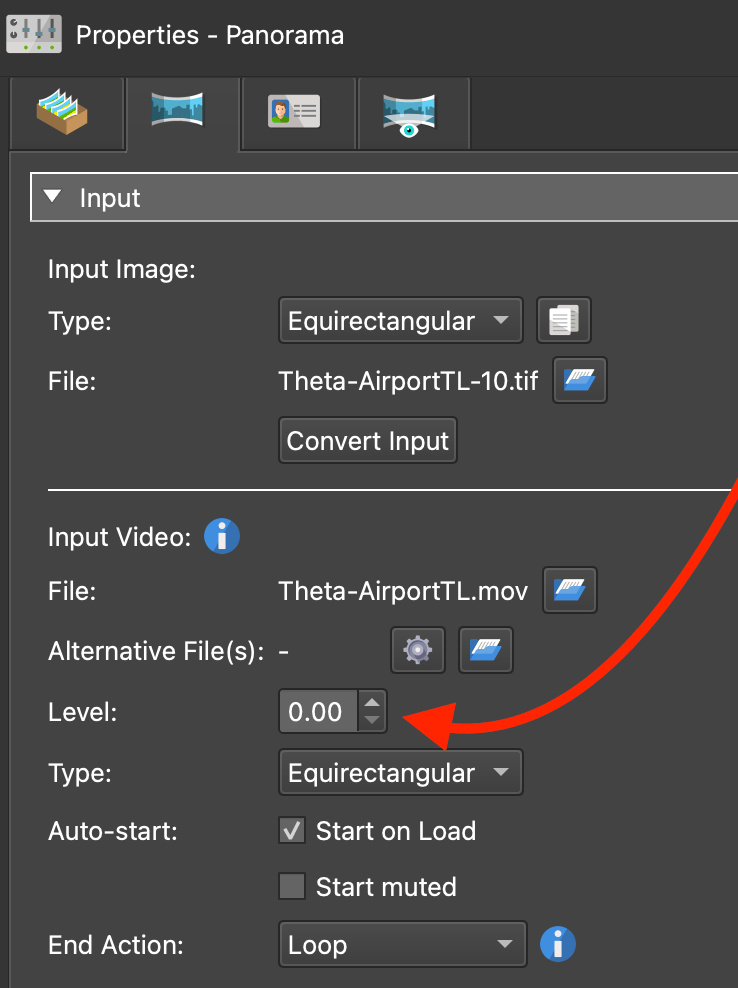Enable the Start muted checkbox

click(292, 887)
